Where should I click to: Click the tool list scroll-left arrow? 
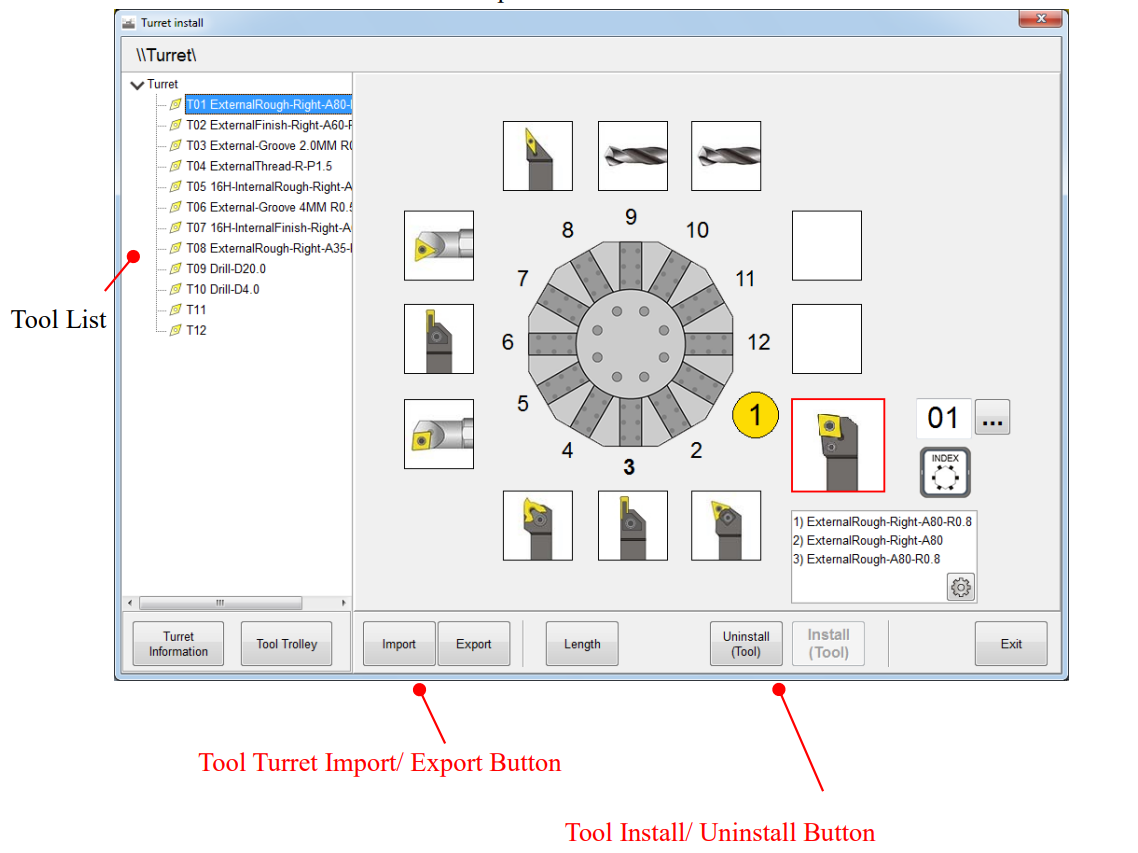coord(130,603)
